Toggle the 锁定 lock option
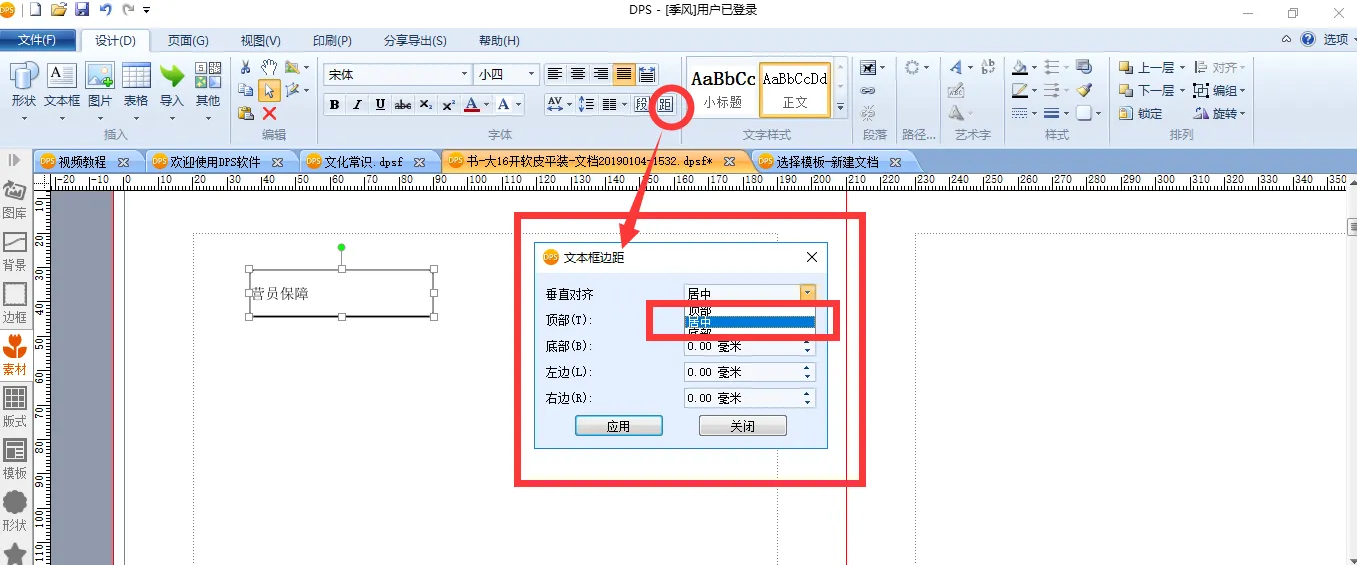Viewport: 1357px width, 565px height. (x=1141, y=114)
